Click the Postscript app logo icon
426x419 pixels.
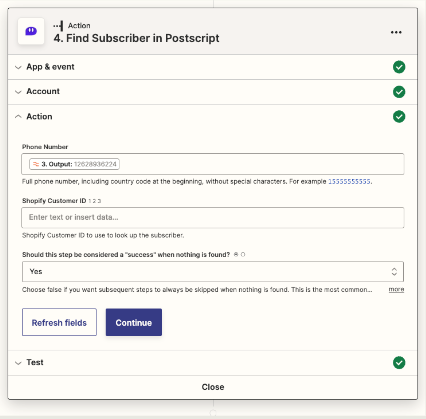[x=31, y=31]
